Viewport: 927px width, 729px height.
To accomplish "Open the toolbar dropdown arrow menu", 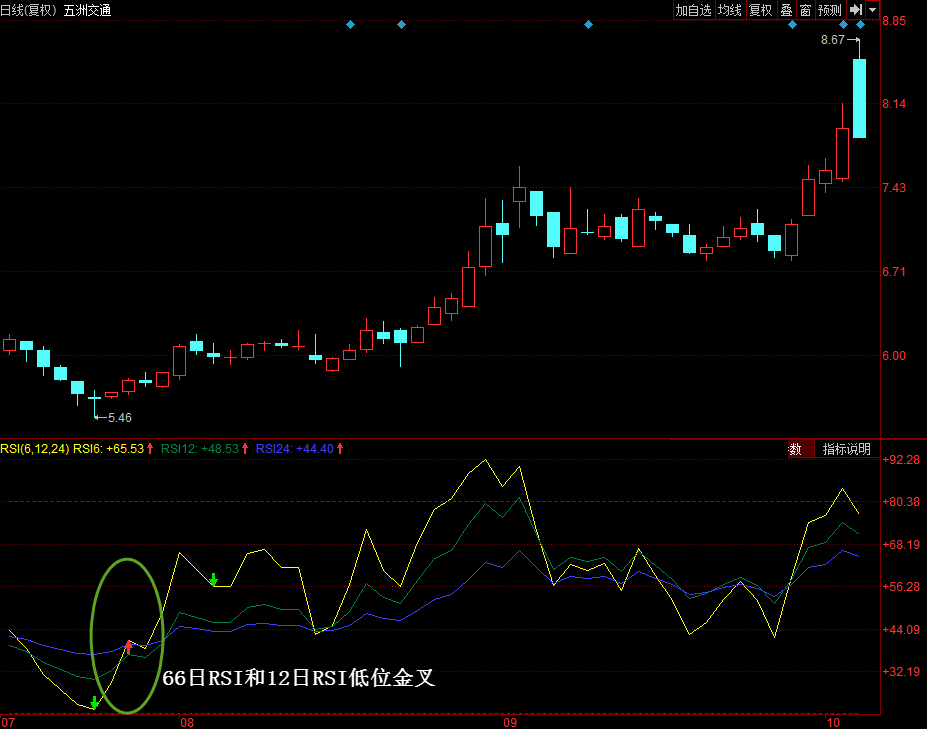I will tap(872, 10).
